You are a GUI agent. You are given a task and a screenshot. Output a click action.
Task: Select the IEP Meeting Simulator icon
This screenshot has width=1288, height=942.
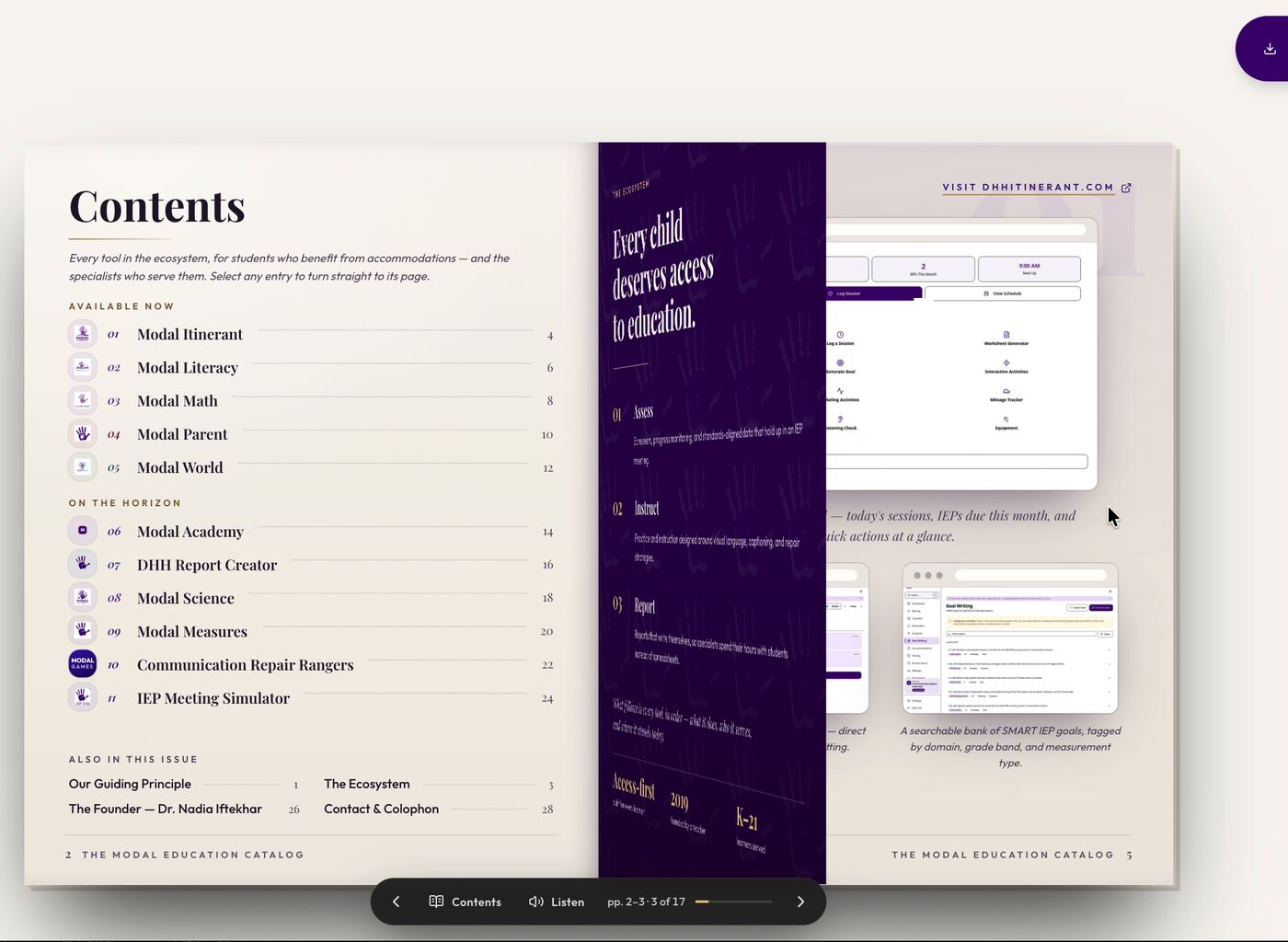(83, 697)
